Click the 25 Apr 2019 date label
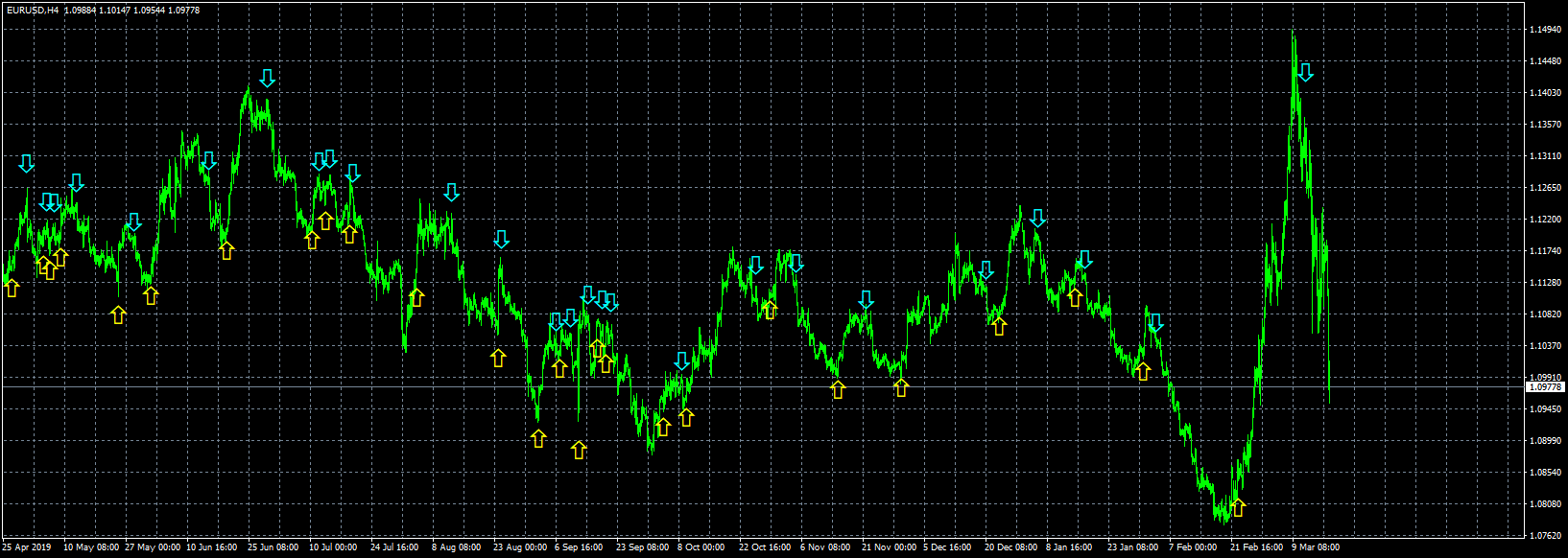Viewport: 1568px width, 558px height. 27,547
